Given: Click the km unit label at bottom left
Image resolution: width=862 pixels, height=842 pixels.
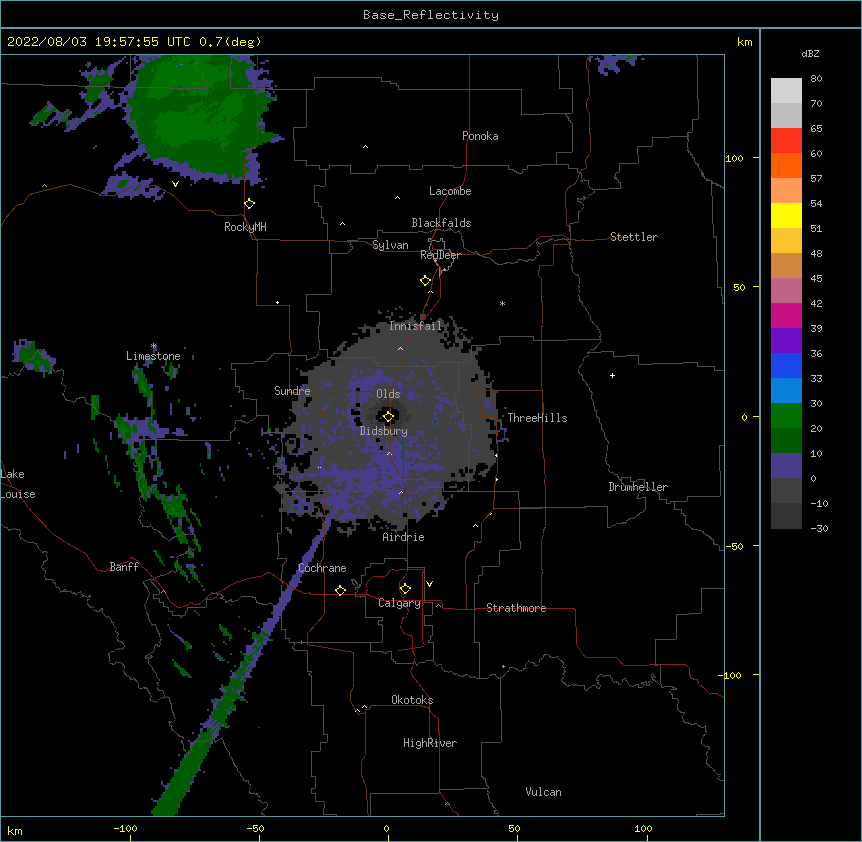Looking at the screenshot, I should coord(15,830).
